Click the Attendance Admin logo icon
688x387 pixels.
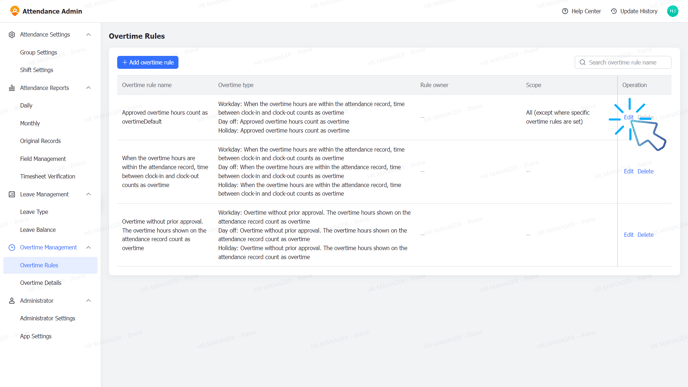(x=14, y=11)
